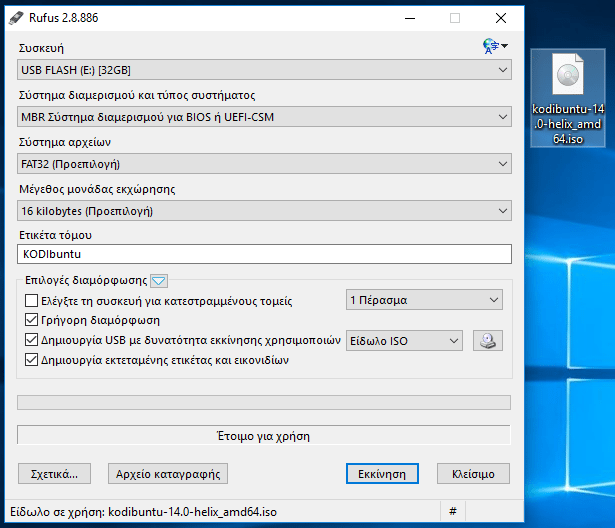Image resolution: width=615 pixels, height=528 pixels.
Task: Click in the Ετικέτα τόμου KODIbuntu field
Action: point(264,254)
